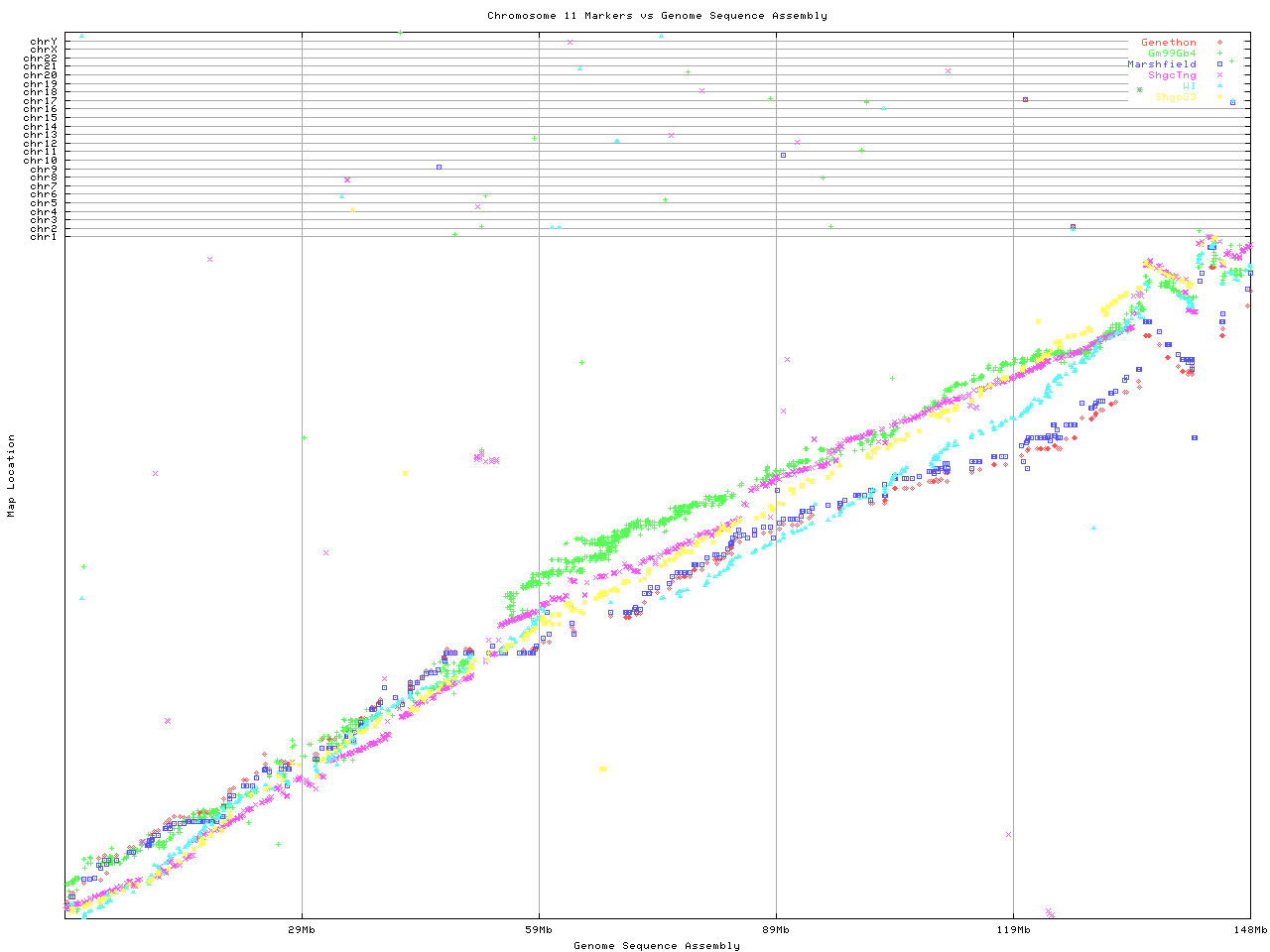Click the ShgcG3 legend text

(x=1175, y=97)
